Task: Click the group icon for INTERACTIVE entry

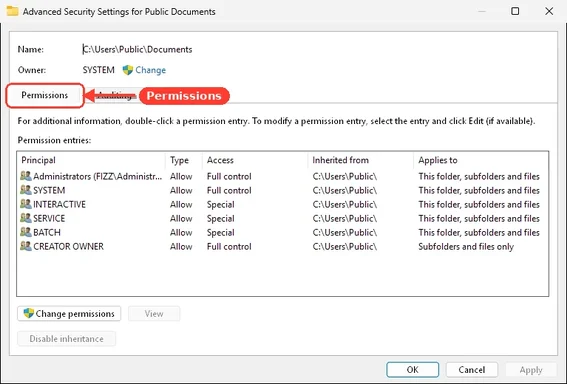Action: click(x=26, y=204)
